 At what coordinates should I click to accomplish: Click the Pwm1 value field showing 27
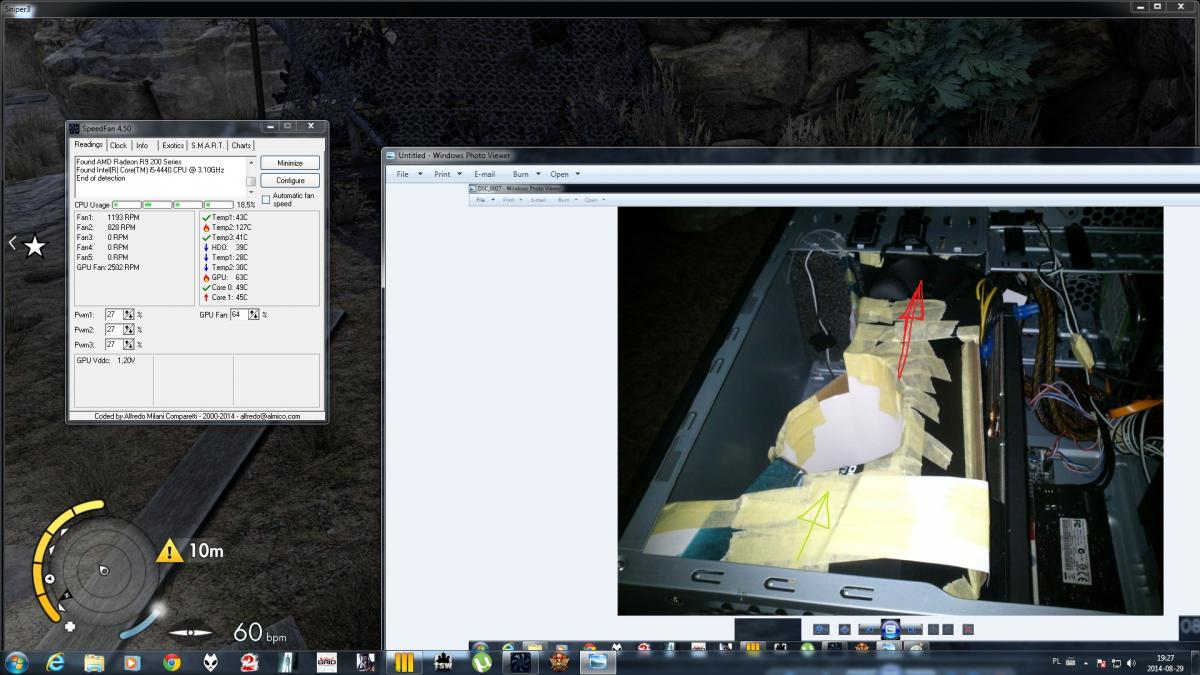(114, 314)
